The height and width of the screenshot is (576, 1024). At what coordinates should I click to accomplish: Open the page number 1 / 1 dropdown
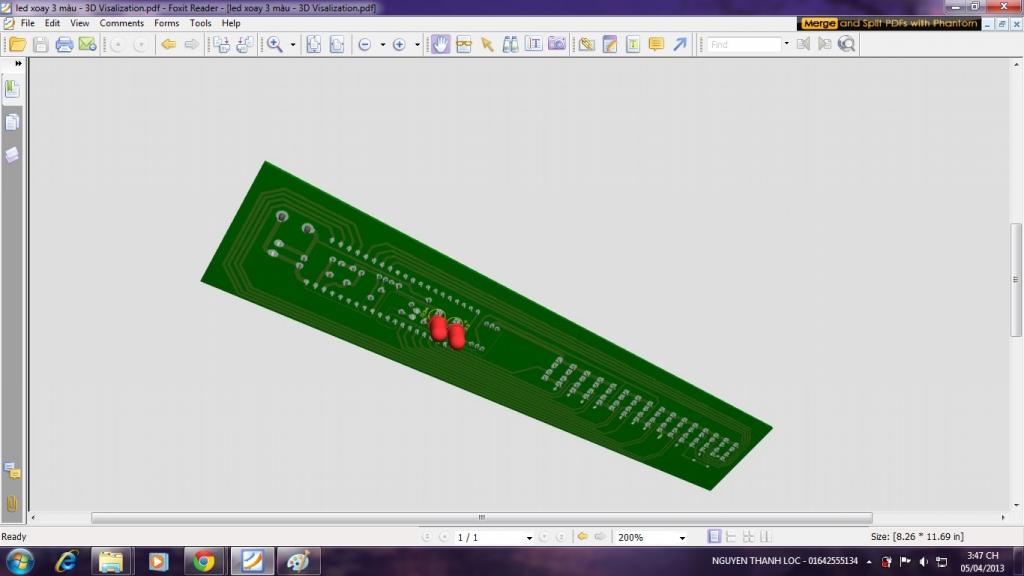[529, 537]
